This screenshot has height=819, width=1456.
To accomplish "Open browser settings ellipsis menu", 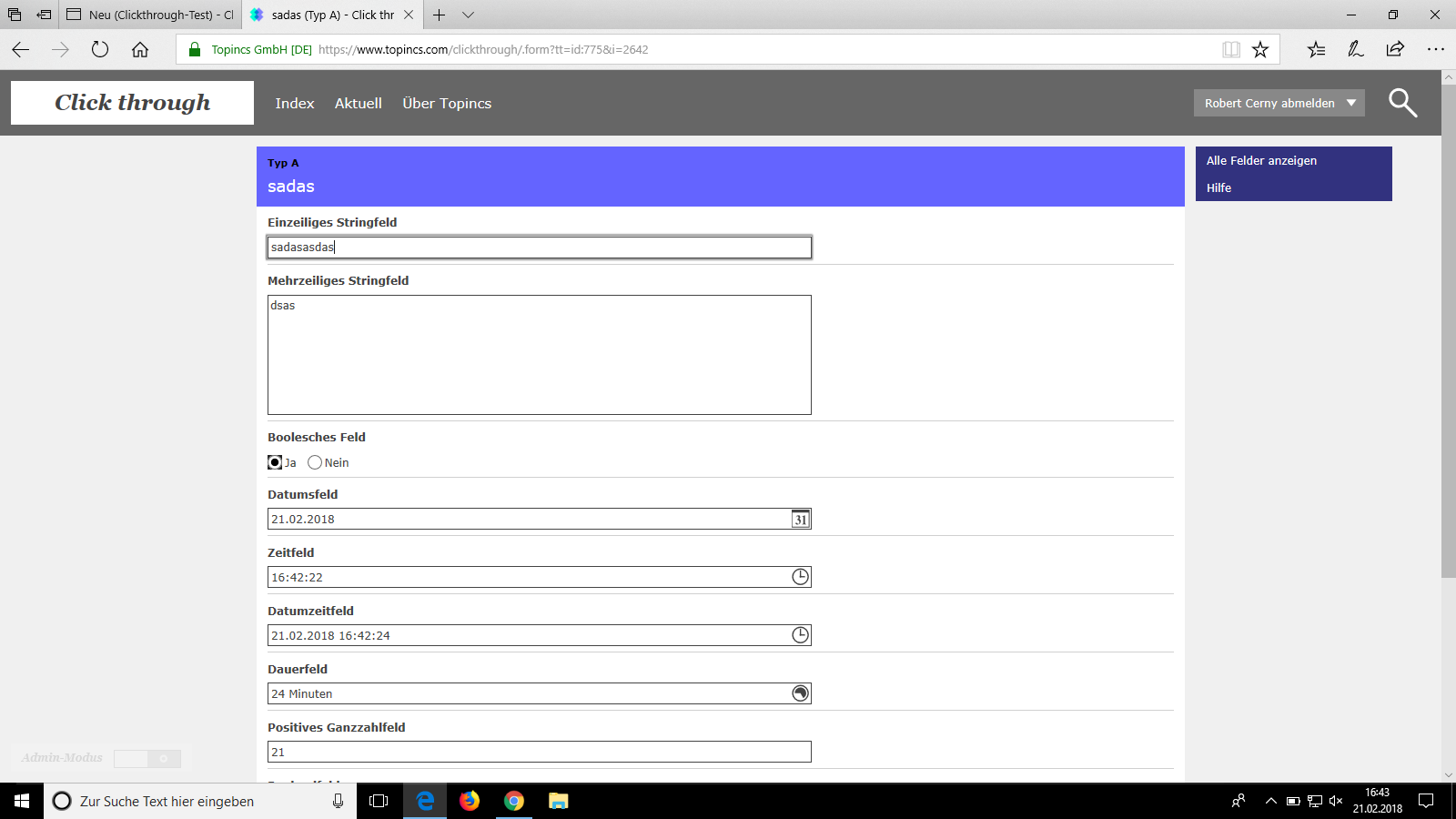I will tap(1435, 50).
